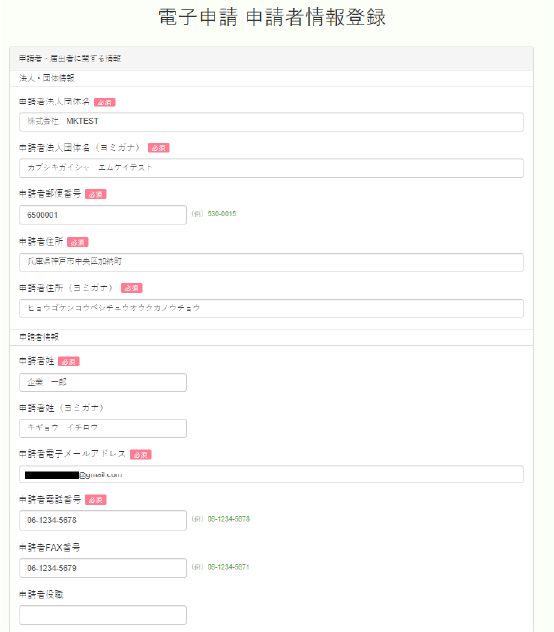The width and height of the screenshot is (554, 632).
Task: Click the 必須 badge beside 申請者電話番号
Action: [x=96, y=500]
